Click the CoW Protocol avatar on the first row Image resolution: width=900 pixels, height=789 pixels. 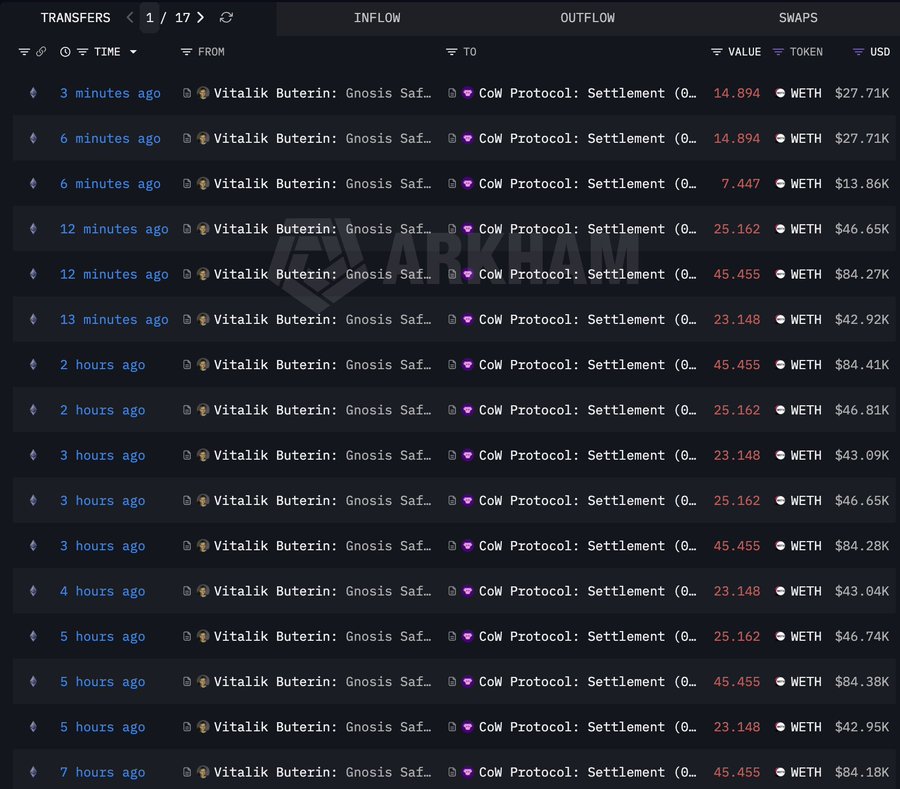468,93
